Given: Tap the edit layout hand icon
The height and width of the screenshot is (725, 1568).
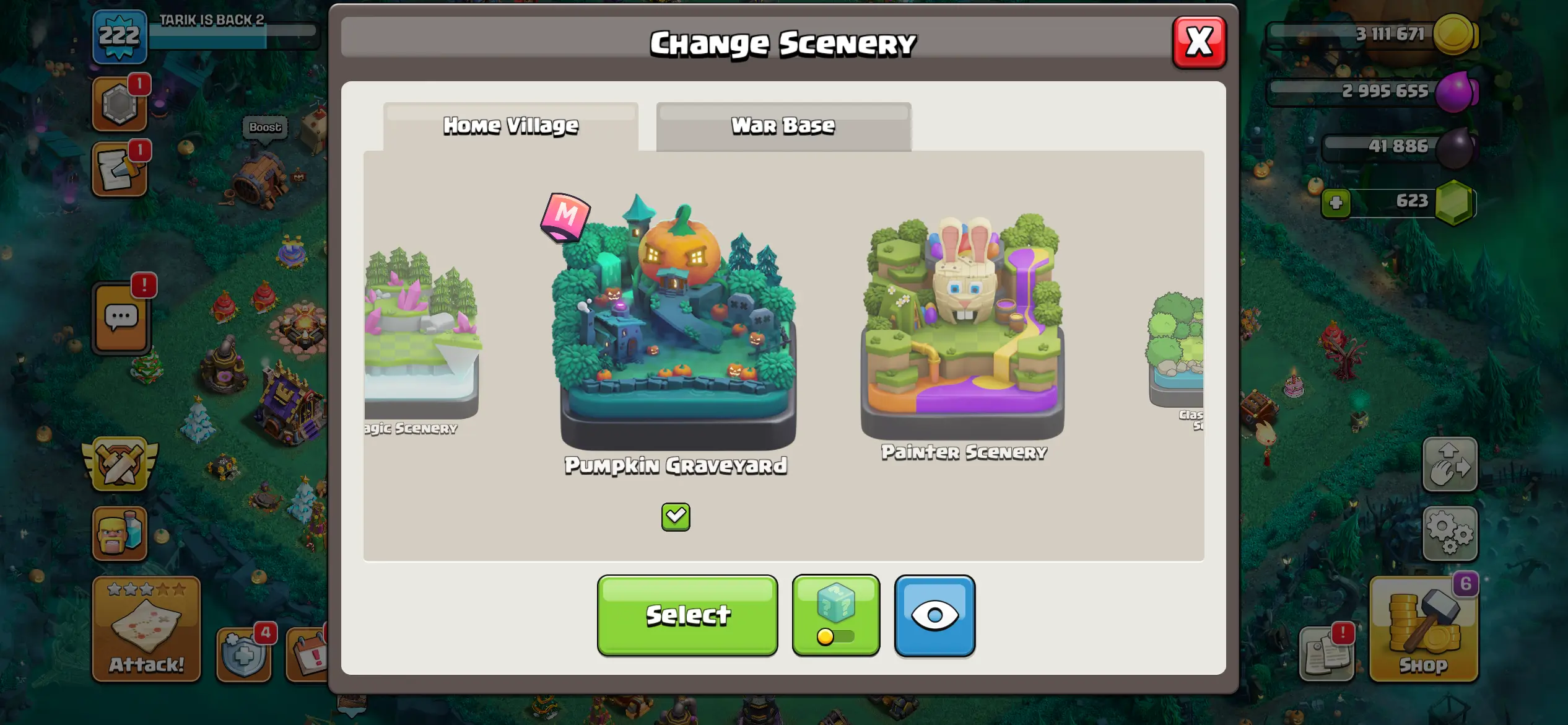Looking at the screenshot, I should pos(1450,465).
